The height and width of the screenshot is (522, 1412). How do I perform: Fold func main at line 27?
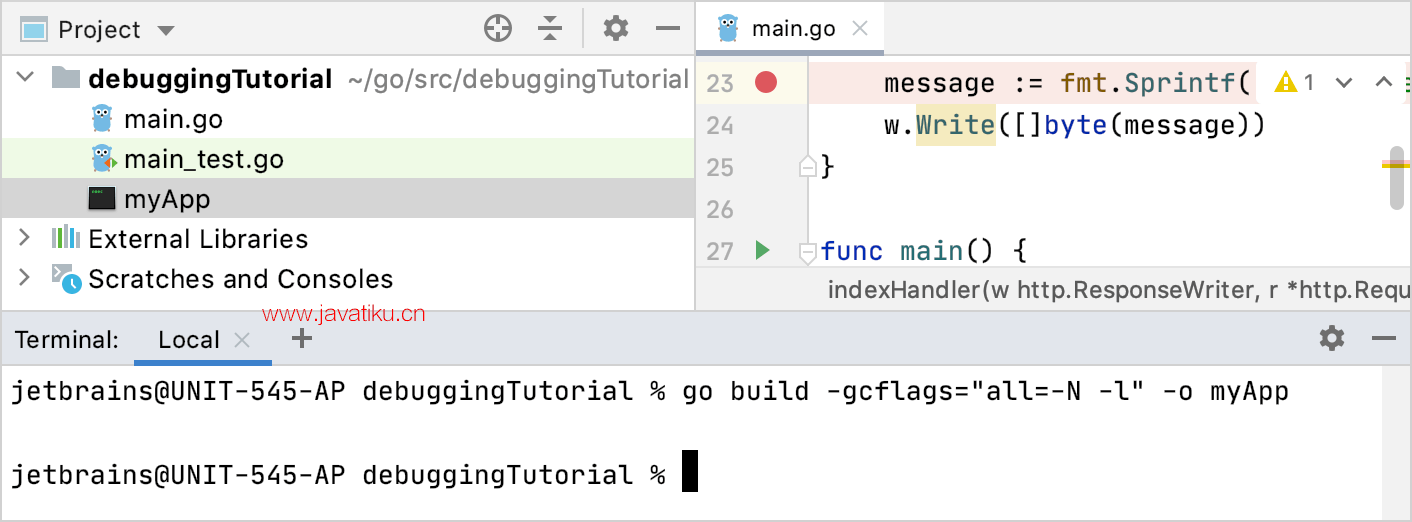coord(808,252)
